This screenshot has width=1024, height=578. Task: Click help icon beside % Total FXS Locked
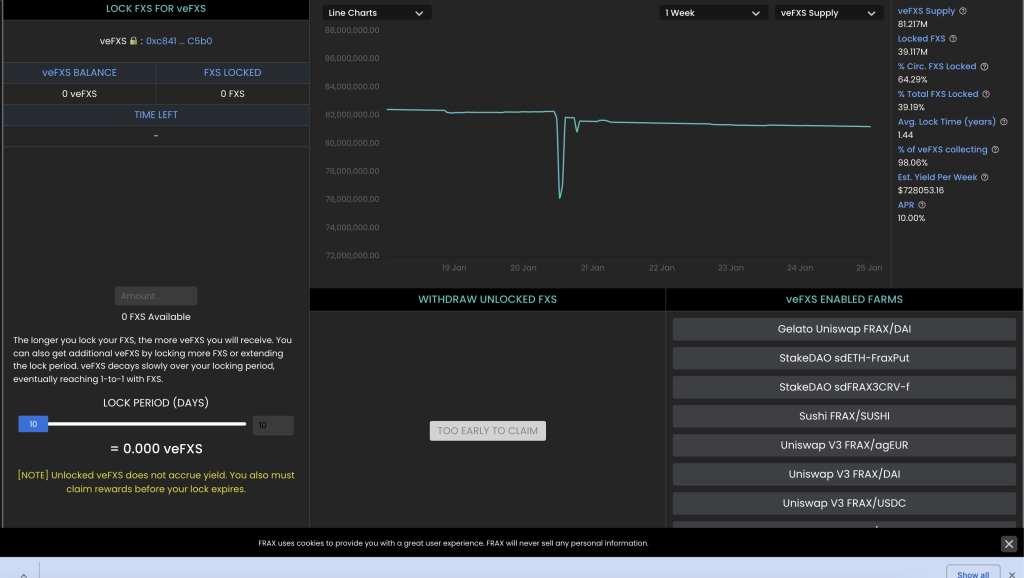click(986, 94)
